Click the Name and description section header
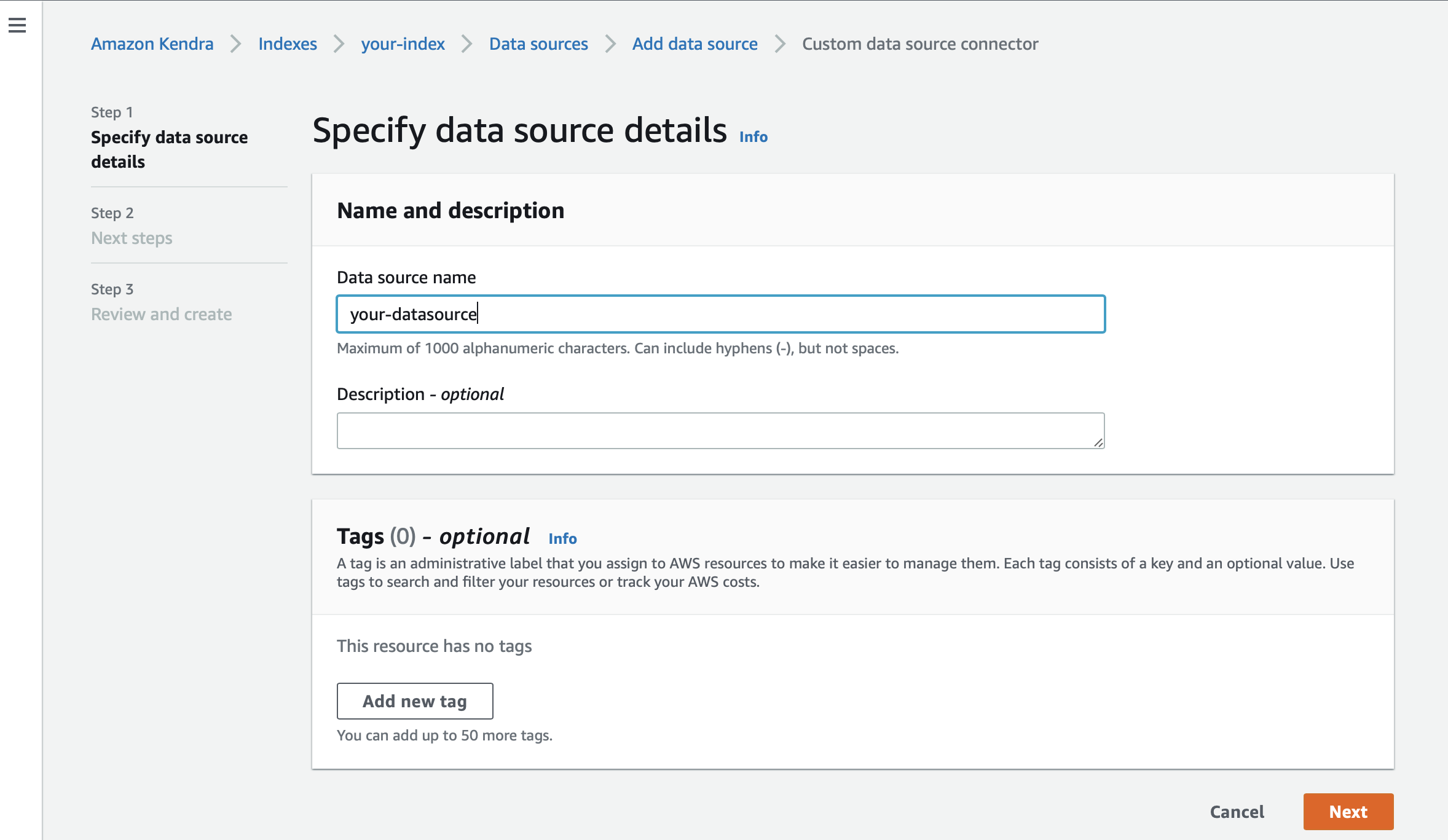 pyautogui.click(x=451, y=210)
